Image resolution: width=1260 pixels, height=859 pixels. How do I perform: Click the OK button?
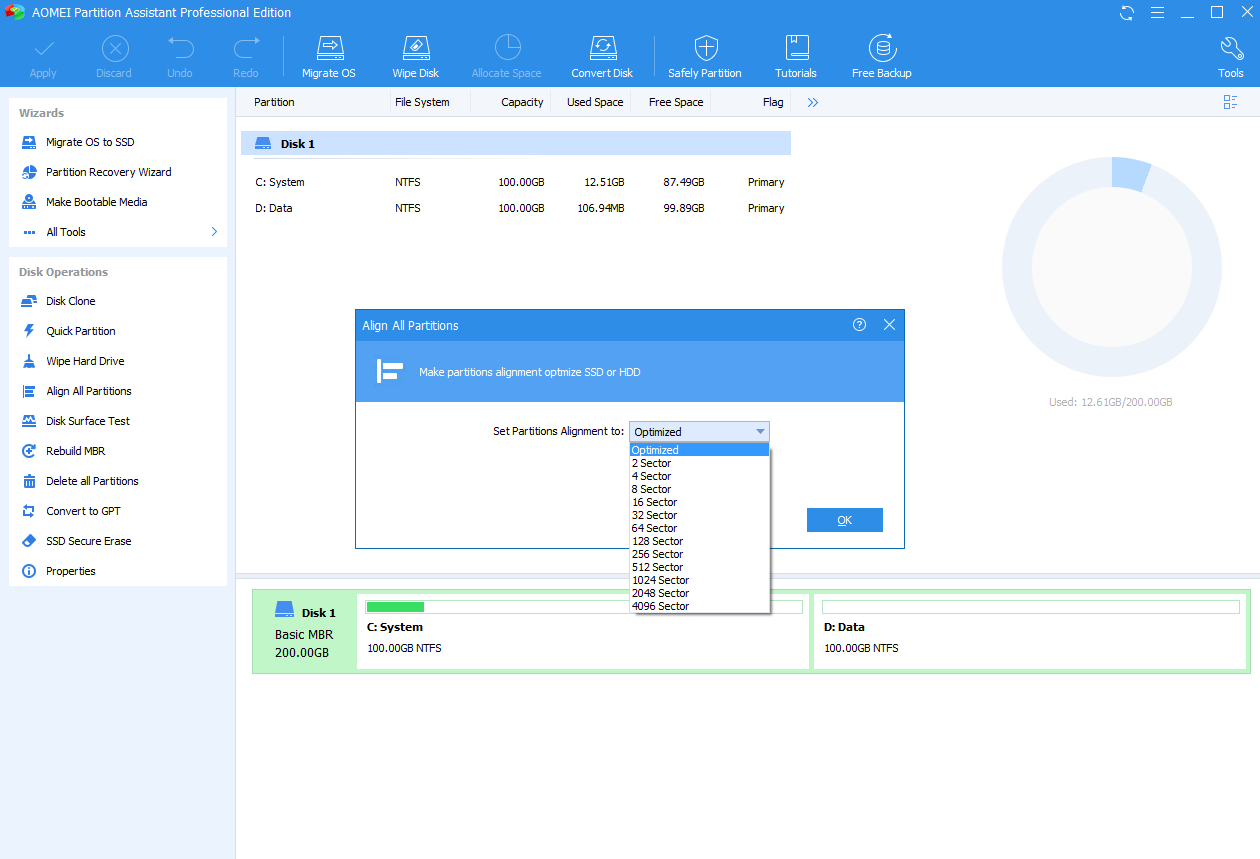coord(844,520)
